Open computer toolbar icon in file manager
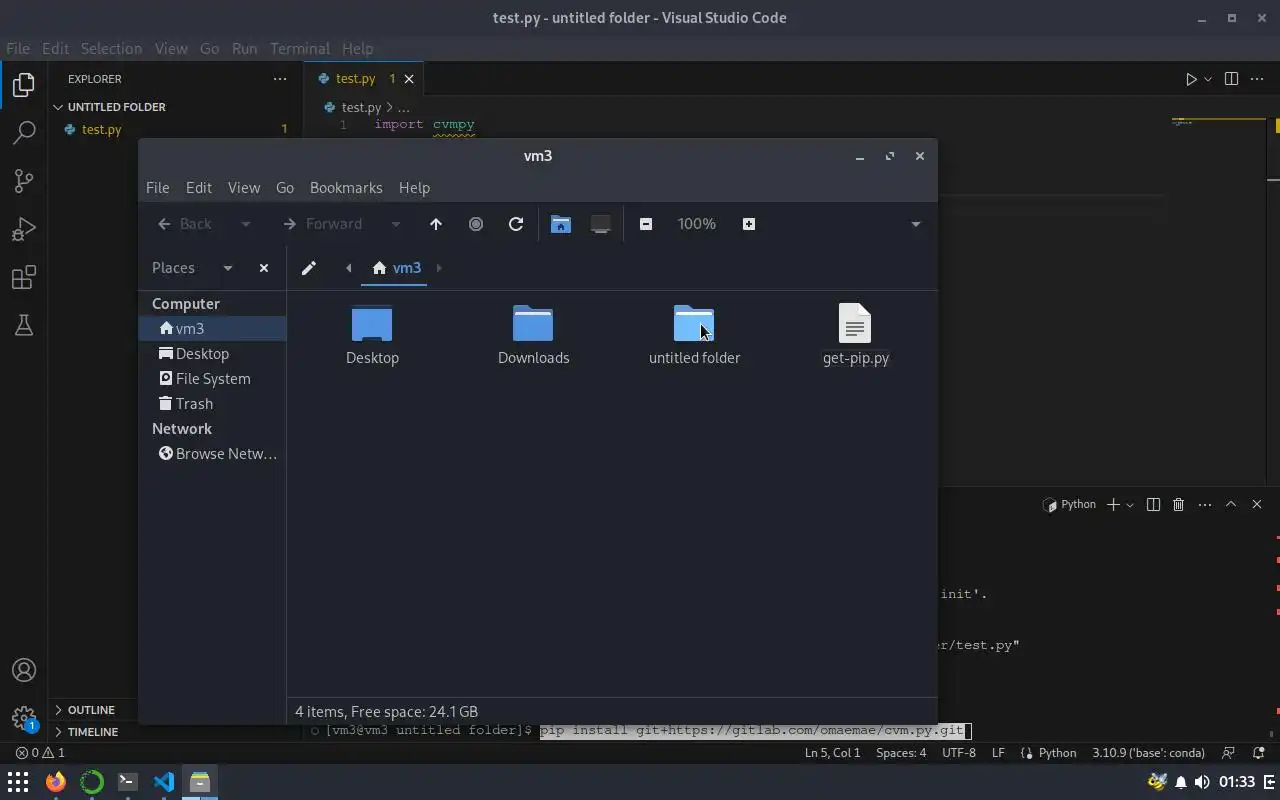The image size is (1280, 800). pos(600,224)
